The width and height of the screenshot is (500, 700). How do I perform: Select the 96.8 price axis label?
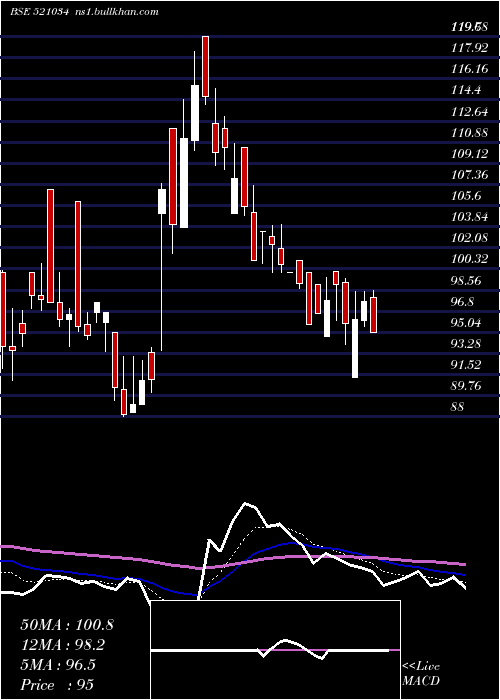coord(462,302)
